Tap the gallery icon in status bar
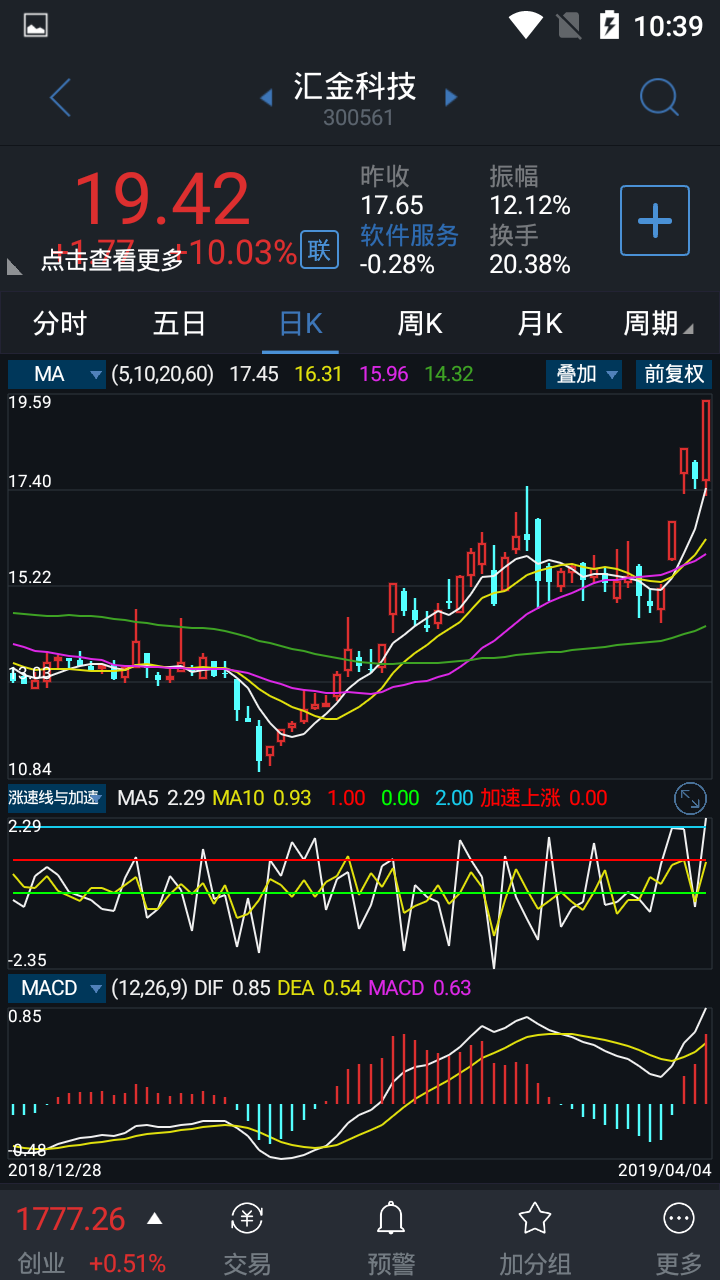Screen dimensions: 720x1280 pos(36,25)
